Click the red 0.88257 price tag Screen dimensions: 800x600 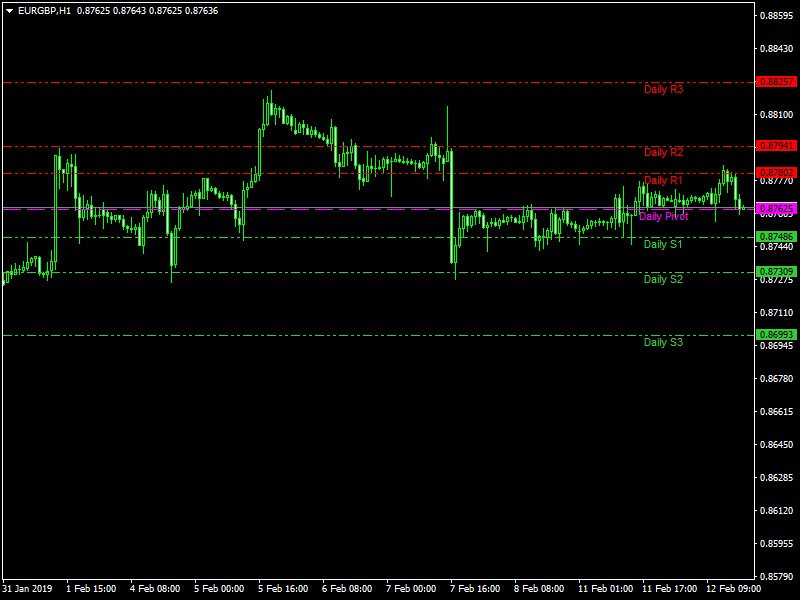pos(776,82)
